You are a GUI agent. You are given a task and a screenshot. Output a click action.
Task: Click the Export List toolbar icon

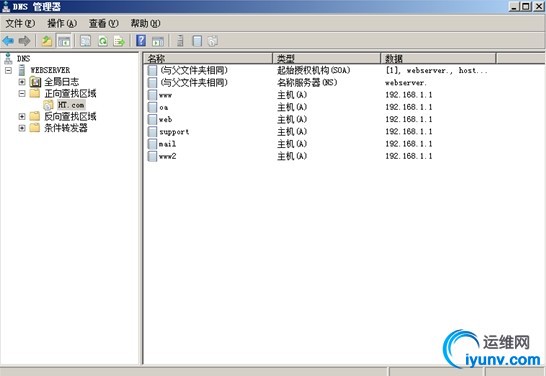coord(119,41)
